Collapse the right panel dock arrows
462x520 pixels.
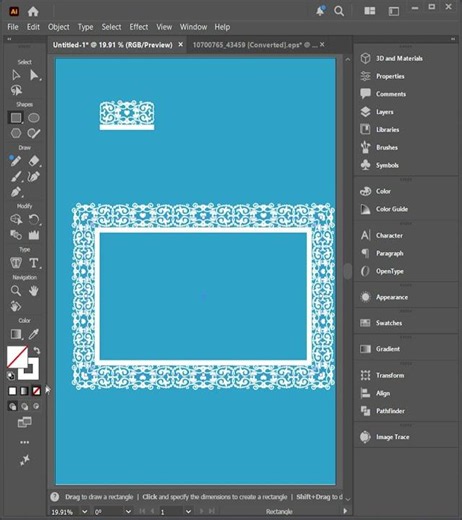453,39
